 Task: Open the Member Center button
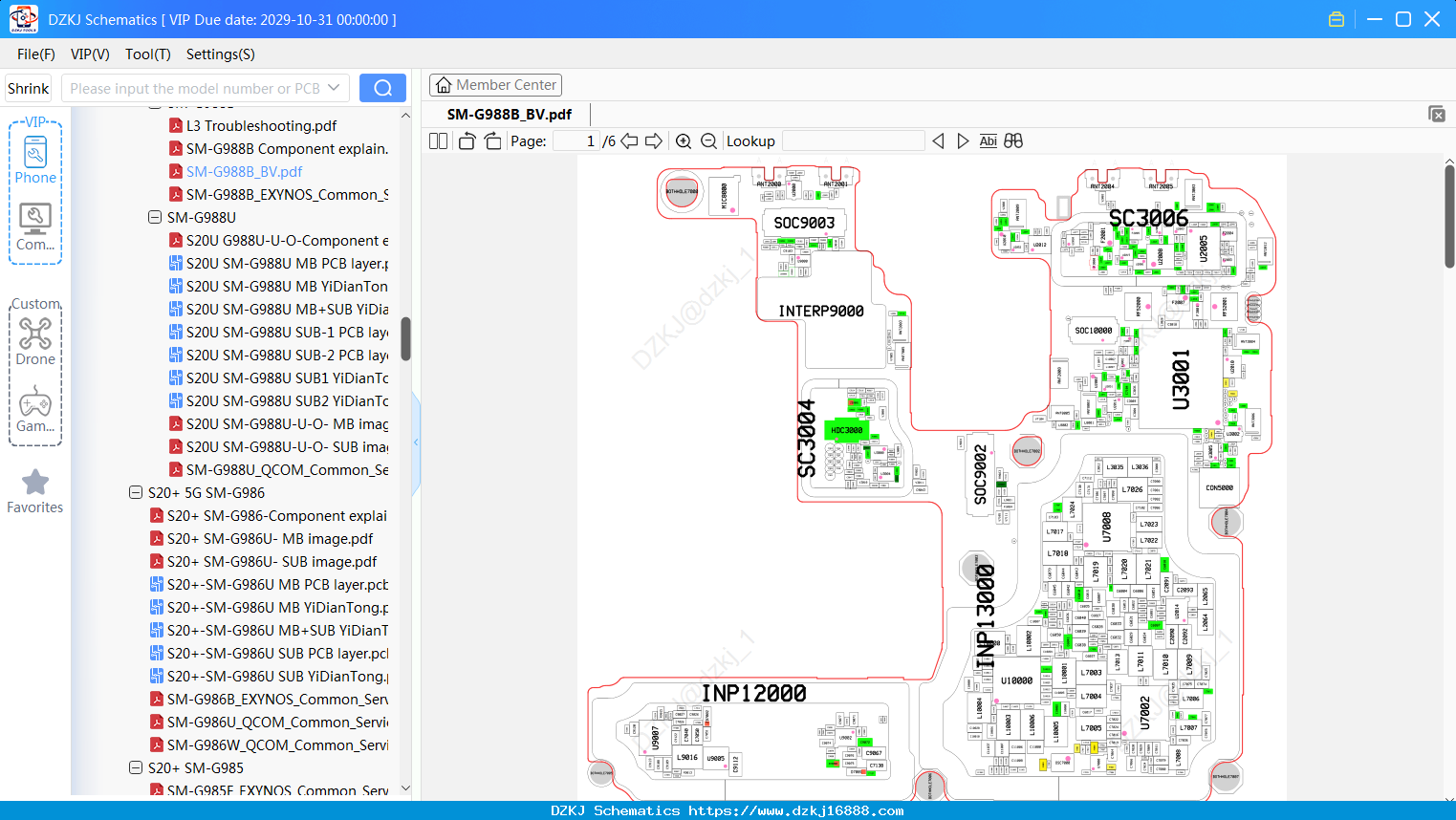pos(495,85)
